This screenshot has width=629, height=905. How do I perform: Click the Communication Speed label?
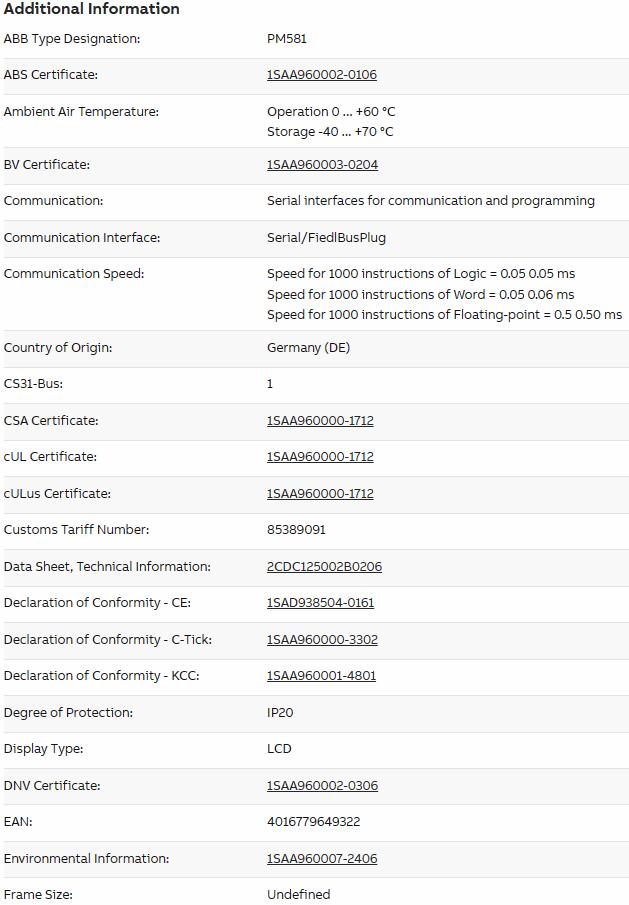pyautogui.click(x=74, y=274)
